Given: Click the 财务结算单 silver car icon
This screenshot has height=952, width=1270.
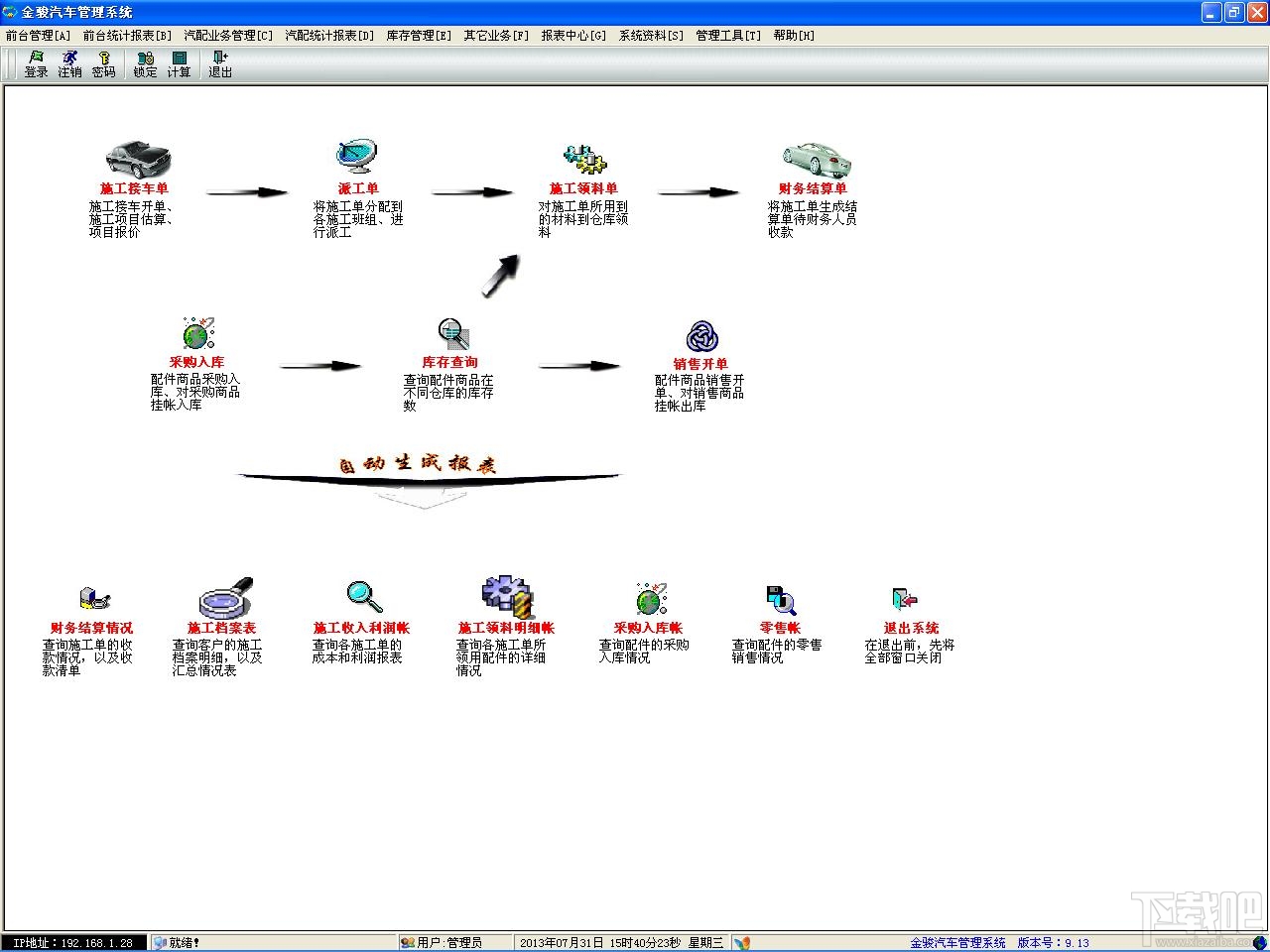Looking at the screenshot, I should pyautogui.click(x=818, y=159).
